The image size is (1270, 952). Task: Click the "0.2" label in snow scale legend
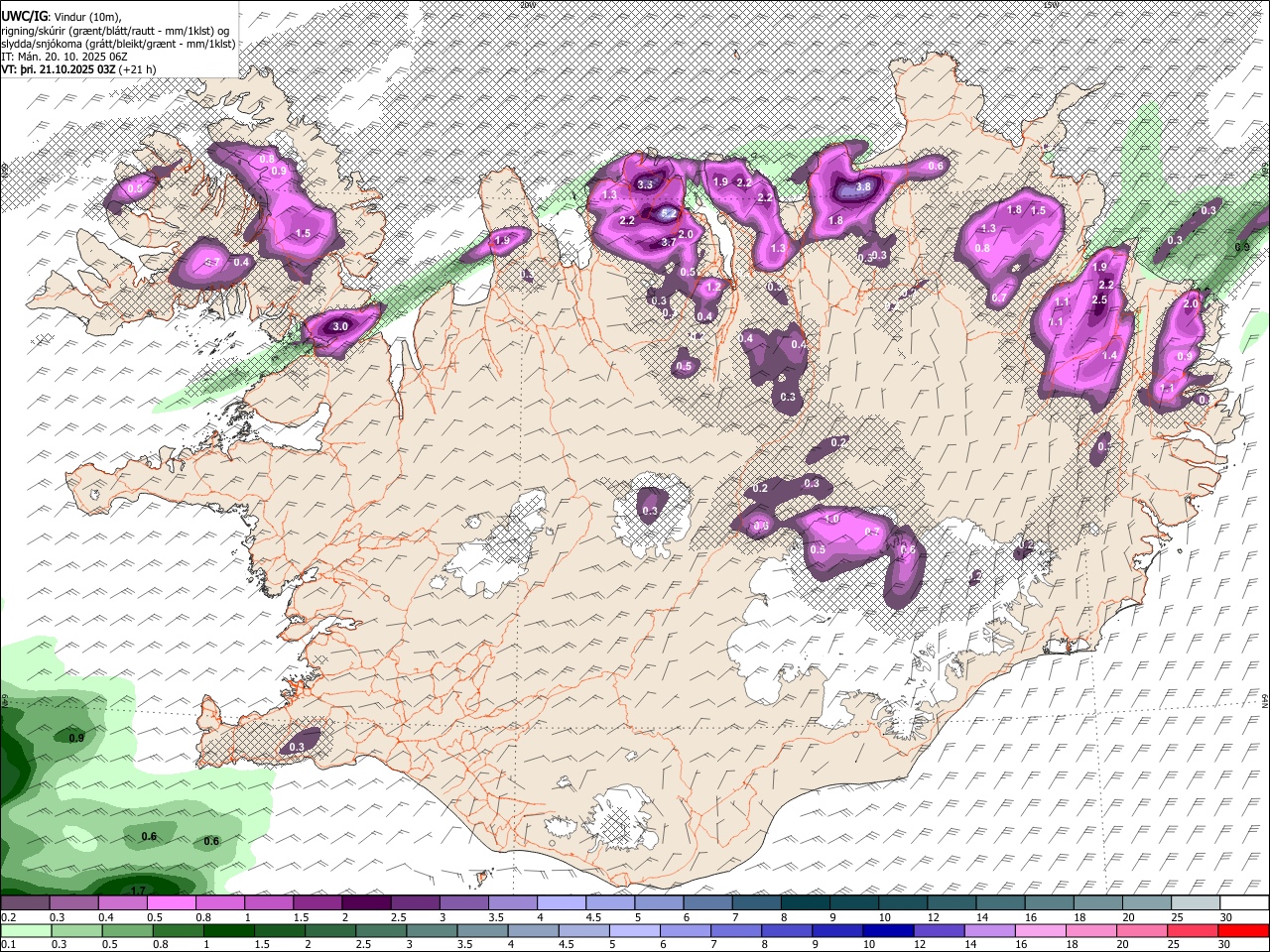[x=9, y=917]
